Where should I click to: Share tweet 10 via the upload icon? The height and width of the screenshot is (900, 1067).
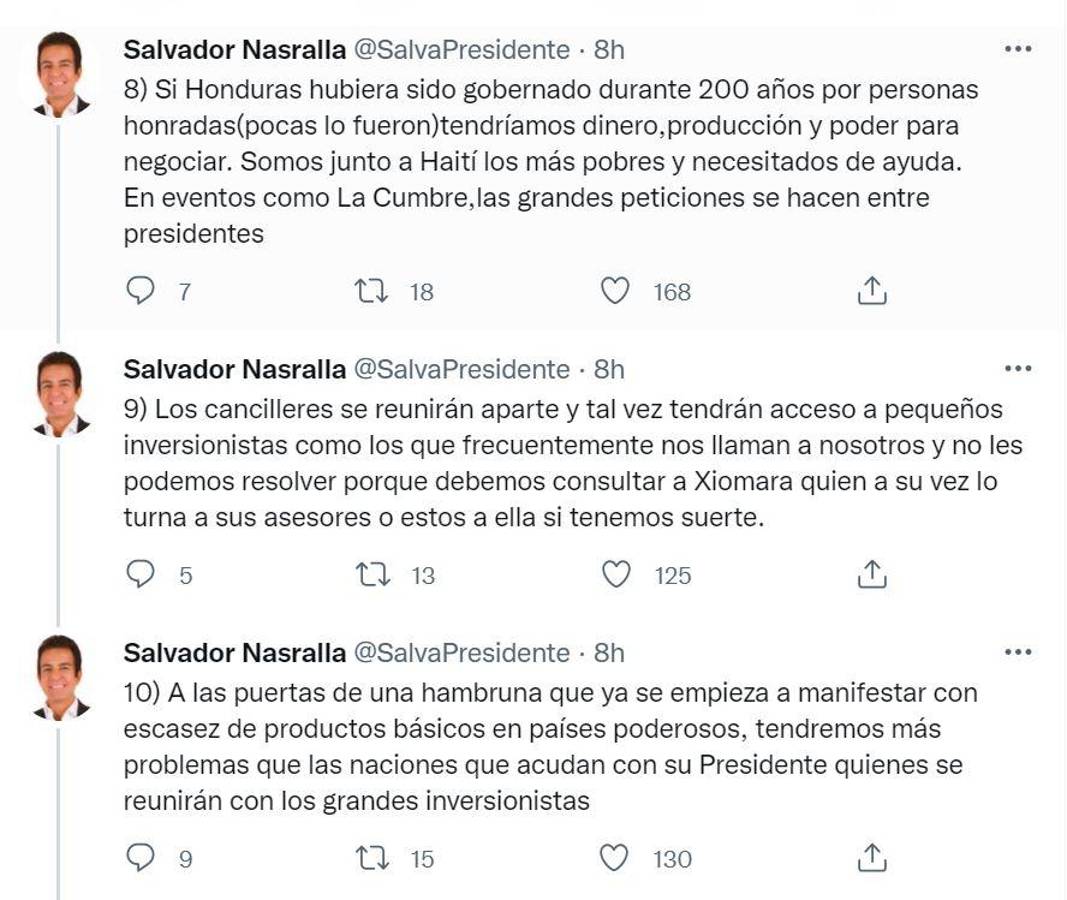pos(872,858)
